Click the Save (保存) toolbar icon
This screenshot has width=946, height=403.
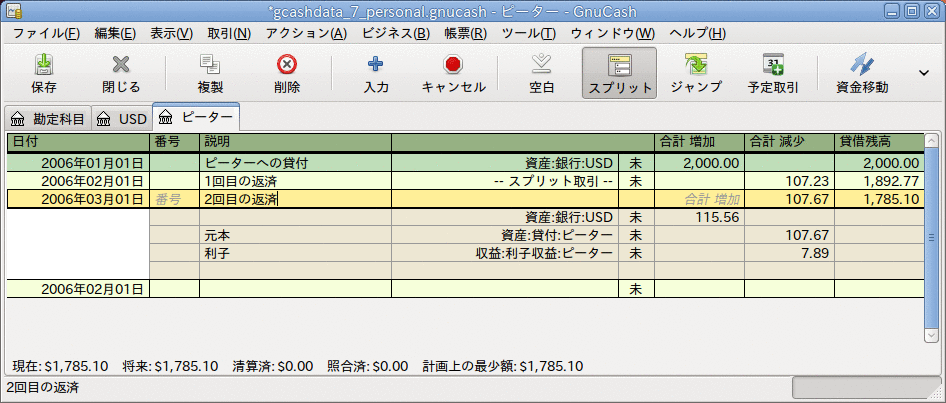(x=43, y=74)
